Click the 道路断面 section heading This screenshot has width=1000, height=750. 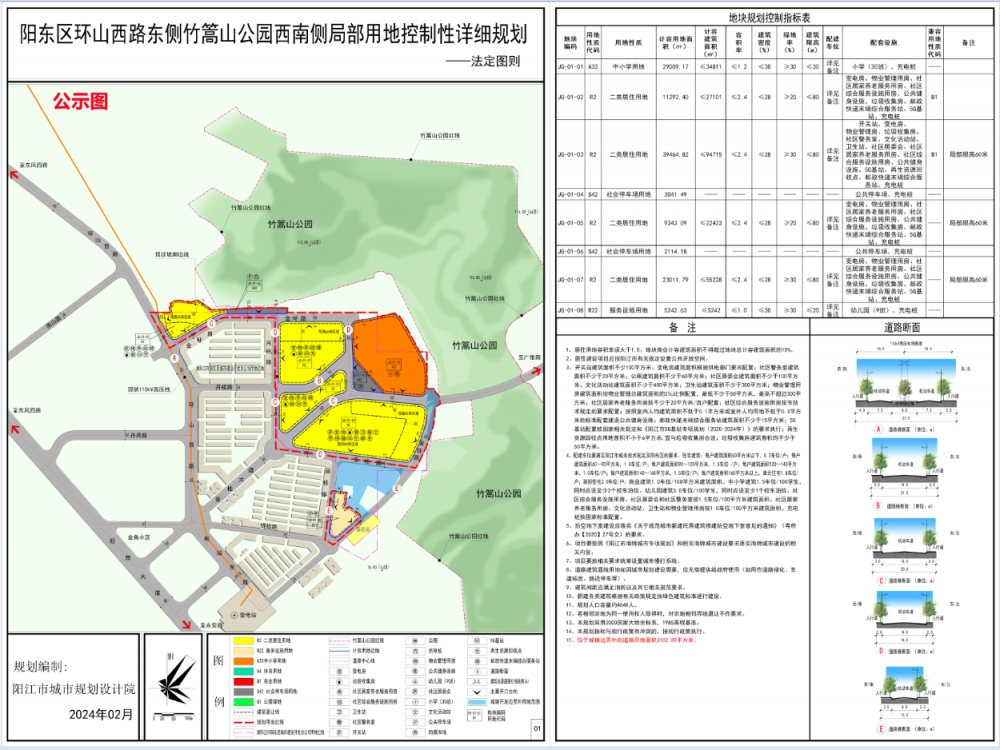tap(902, 327)
